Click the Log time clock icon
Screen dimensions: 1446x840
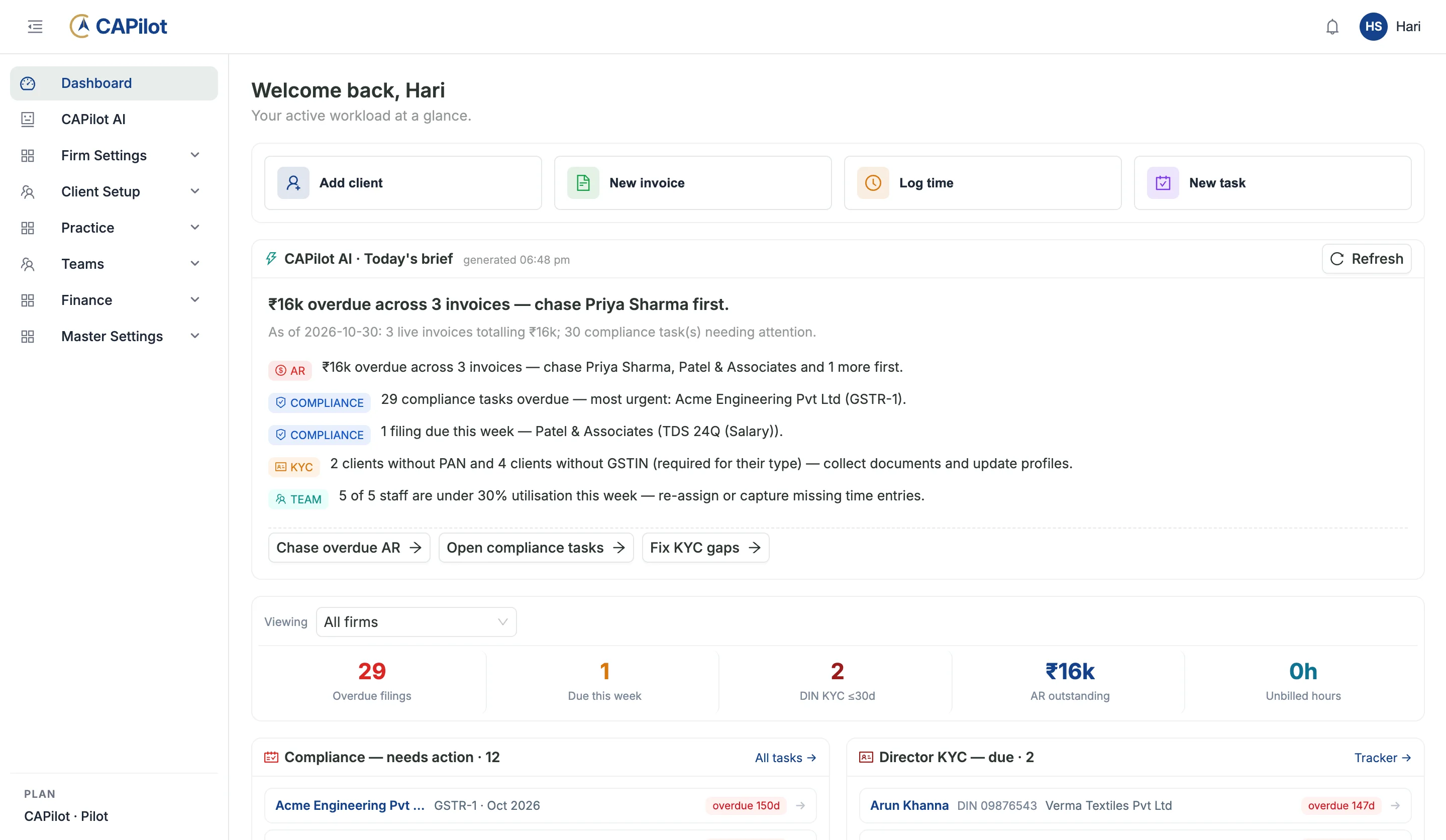(x=873, y=183)
